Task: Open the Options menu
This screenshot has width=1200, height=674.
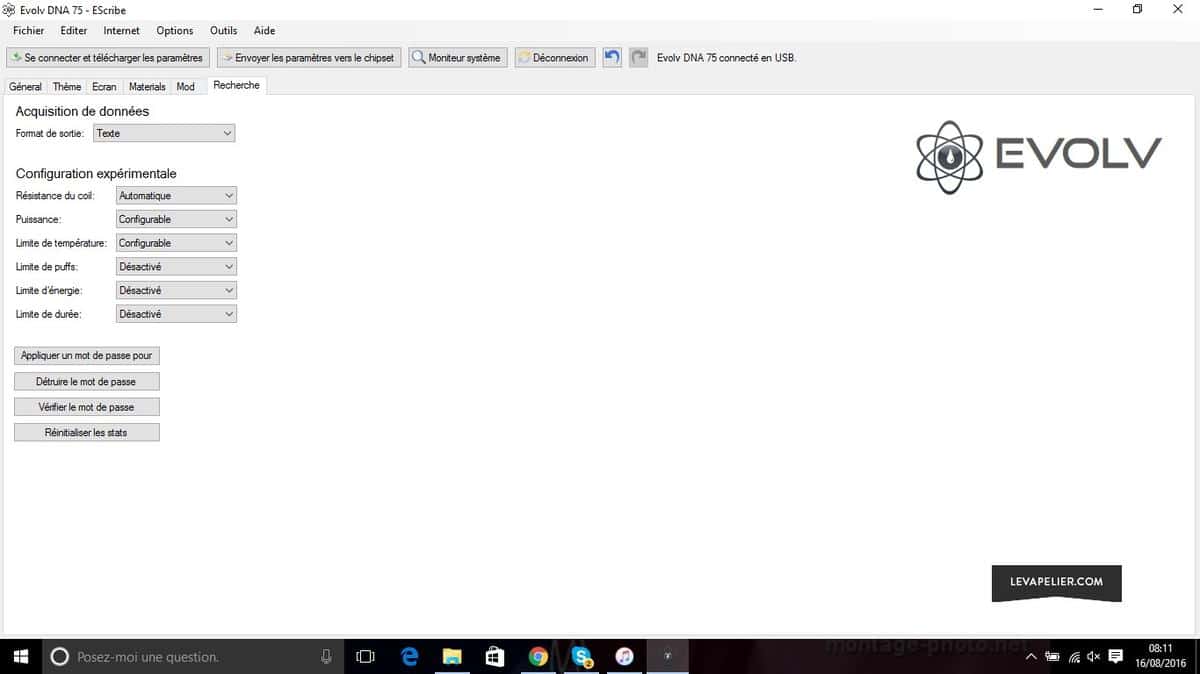Action: click(175, 31)
